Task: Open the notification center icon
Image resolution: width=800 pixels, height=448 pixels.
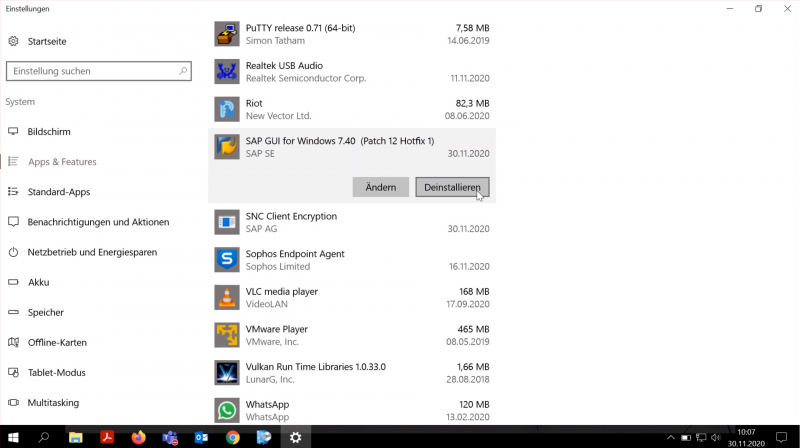Action: pos(782,437)
